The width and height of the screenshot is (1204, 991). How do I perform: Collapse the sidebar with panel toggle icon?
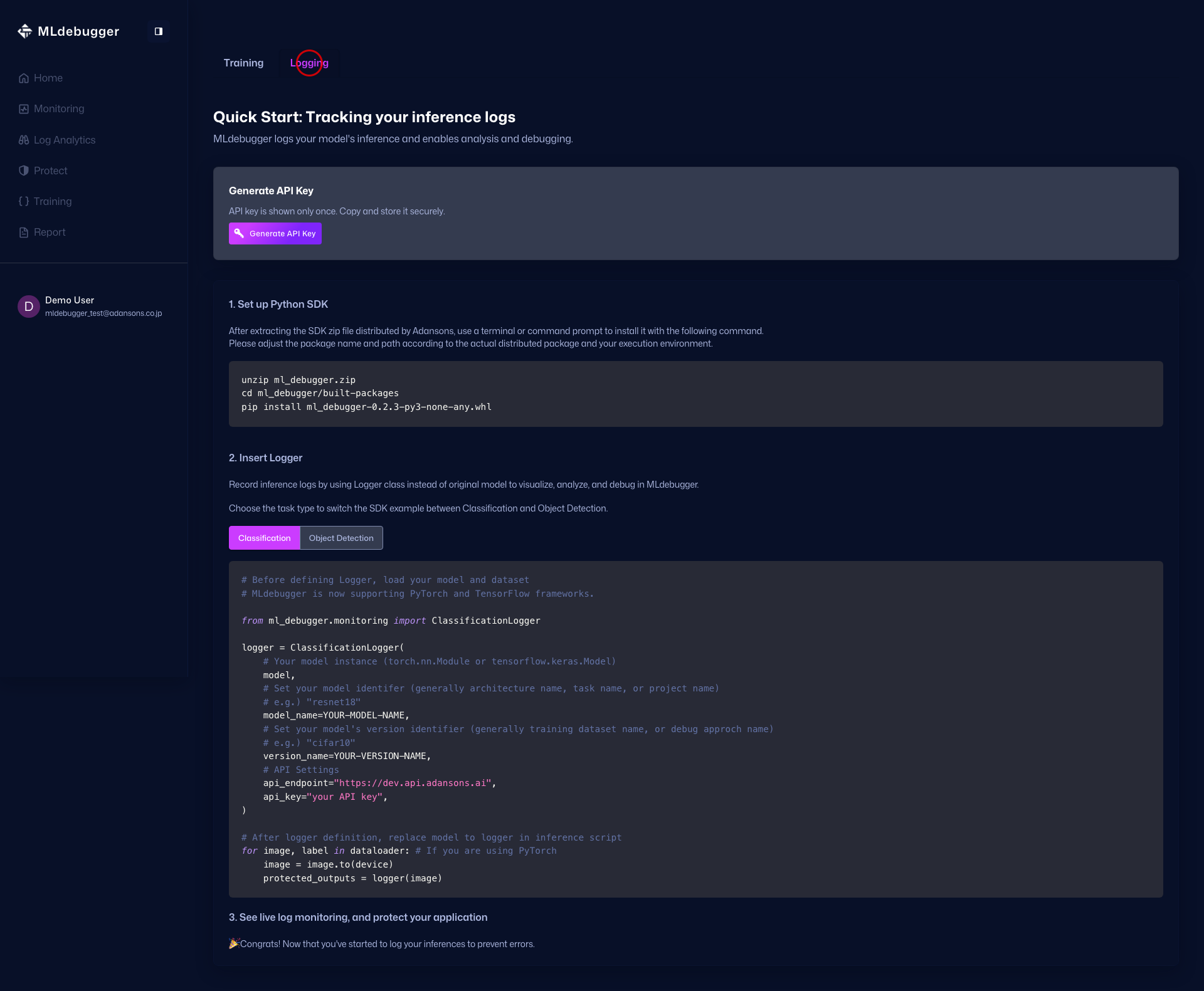(x=159, y=31)
